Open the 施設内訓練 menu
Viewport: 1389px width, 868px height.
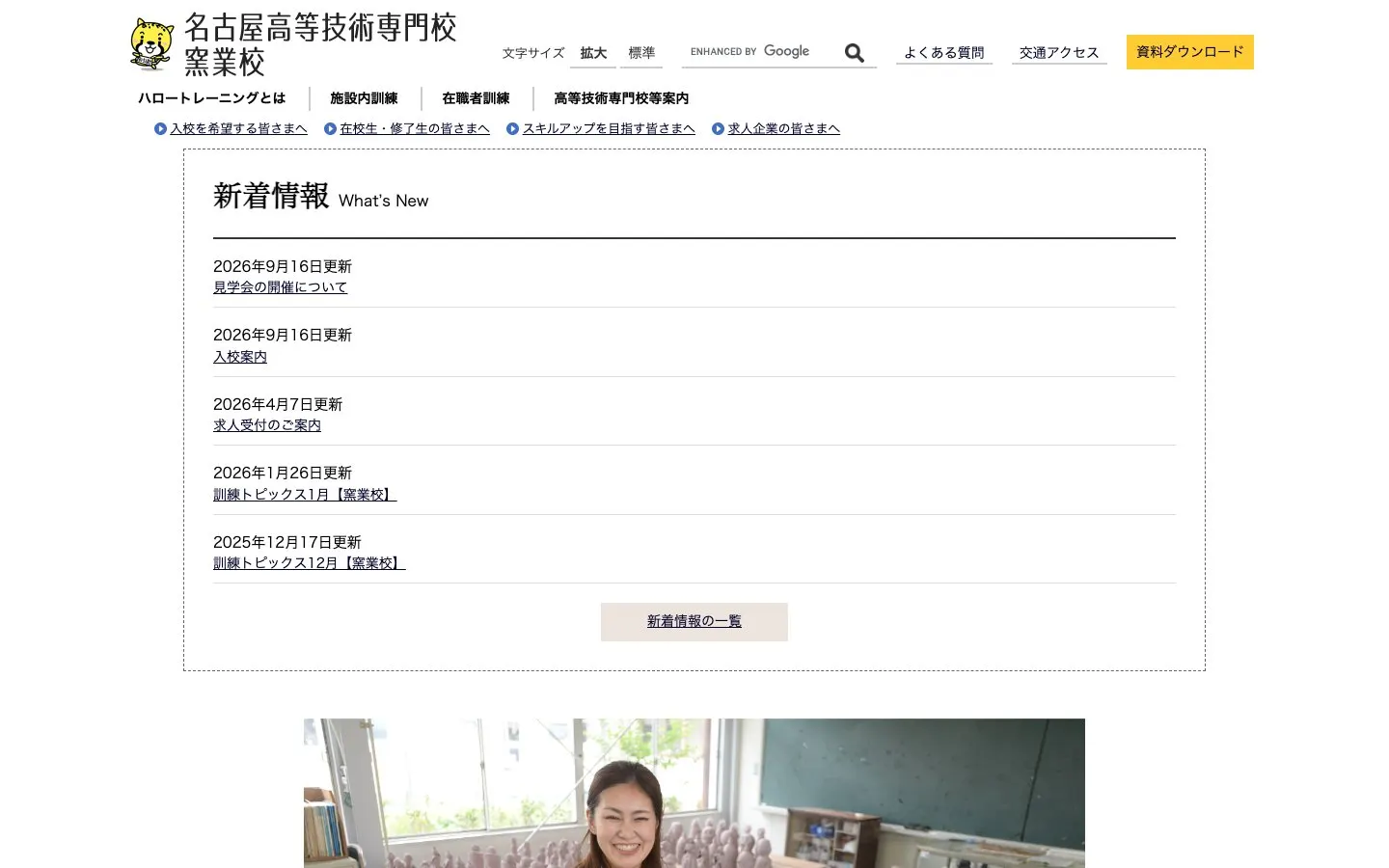point(364,98)
